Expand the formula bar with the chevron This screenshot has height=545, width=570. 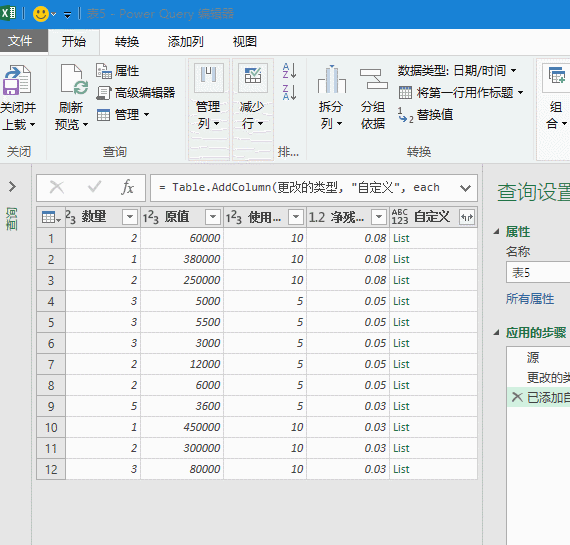465,188
